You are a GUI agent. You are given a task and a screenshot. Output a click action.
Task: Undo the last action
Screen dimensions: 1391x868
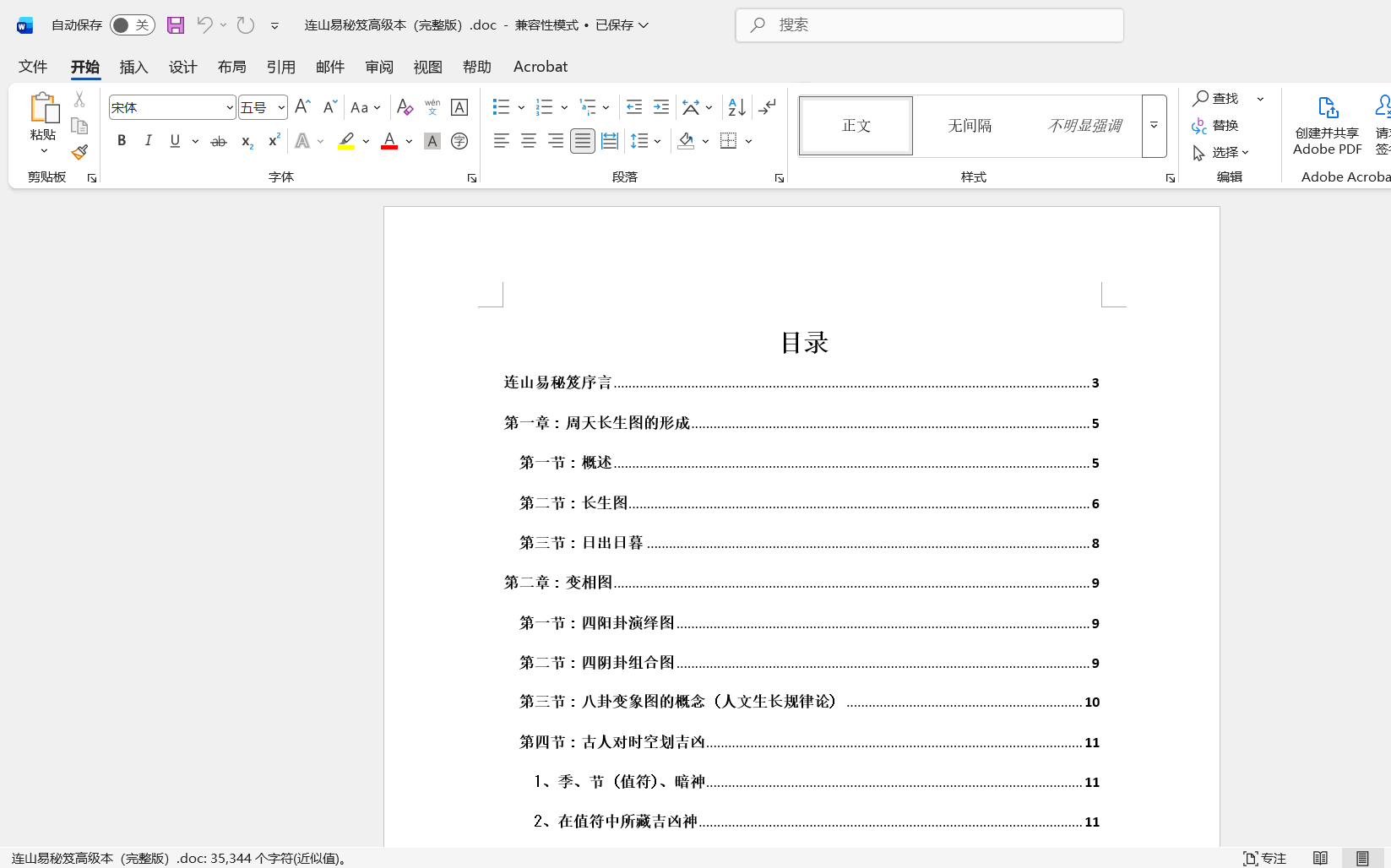pos(204,25)
